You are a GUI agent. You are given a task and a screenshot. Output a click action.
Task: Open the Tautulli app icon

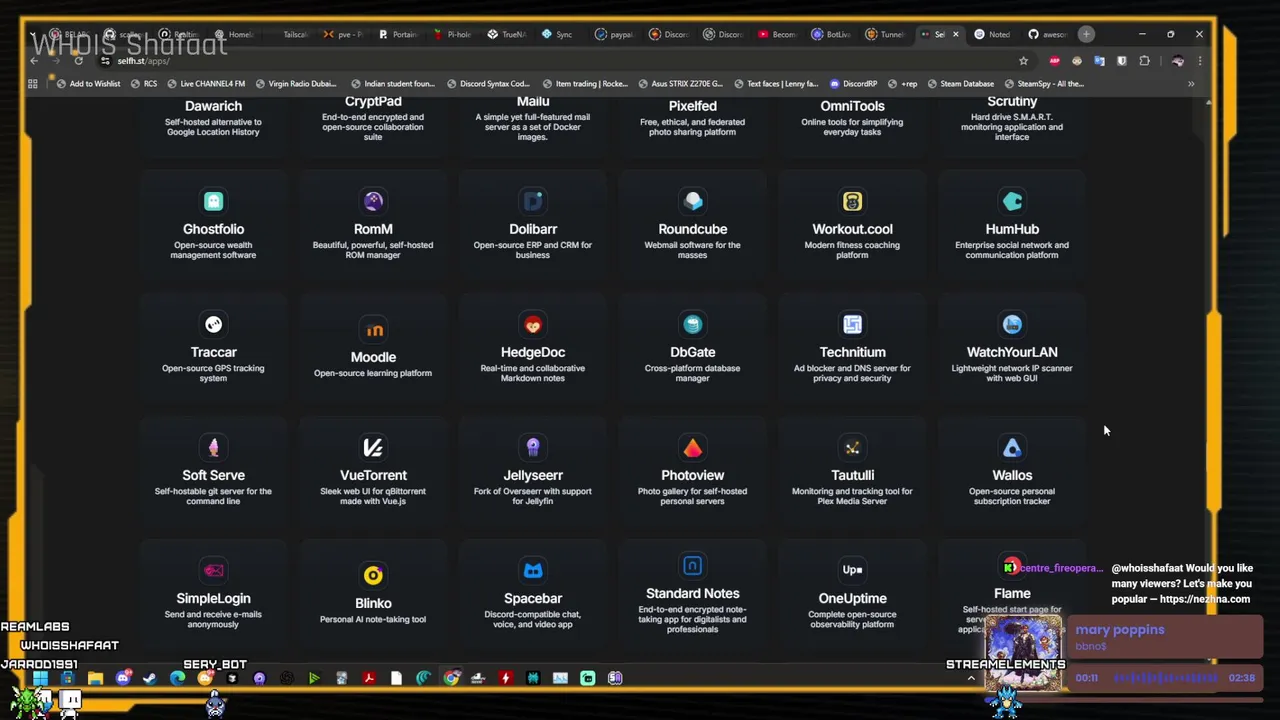click(x=852, y=447)
